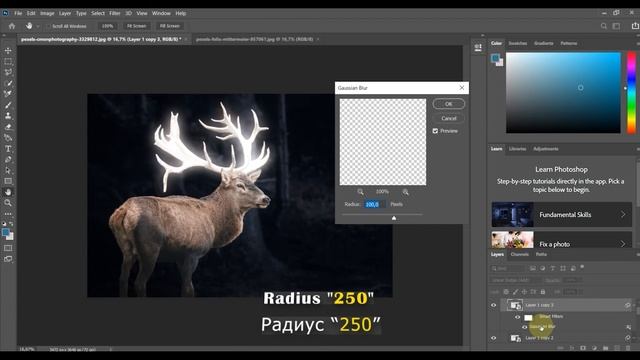Open the search magnifier in options bar
Screen dimensions: 640x360
tap(604, 26)
